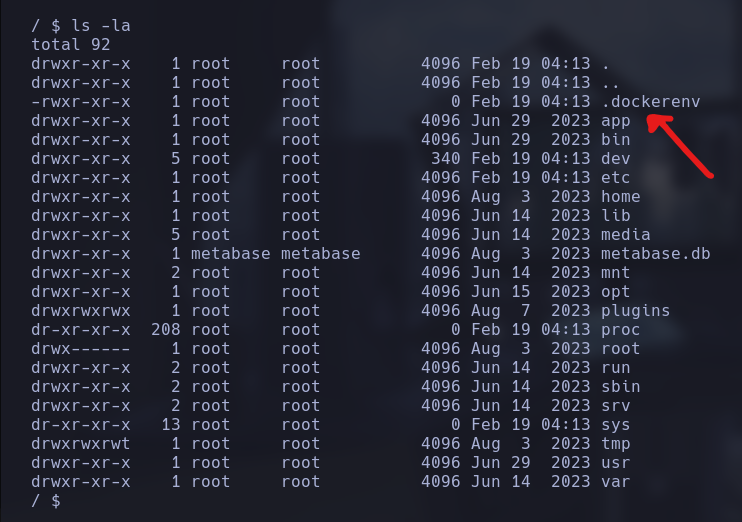Click the red arrow annotation

(680, 146)
